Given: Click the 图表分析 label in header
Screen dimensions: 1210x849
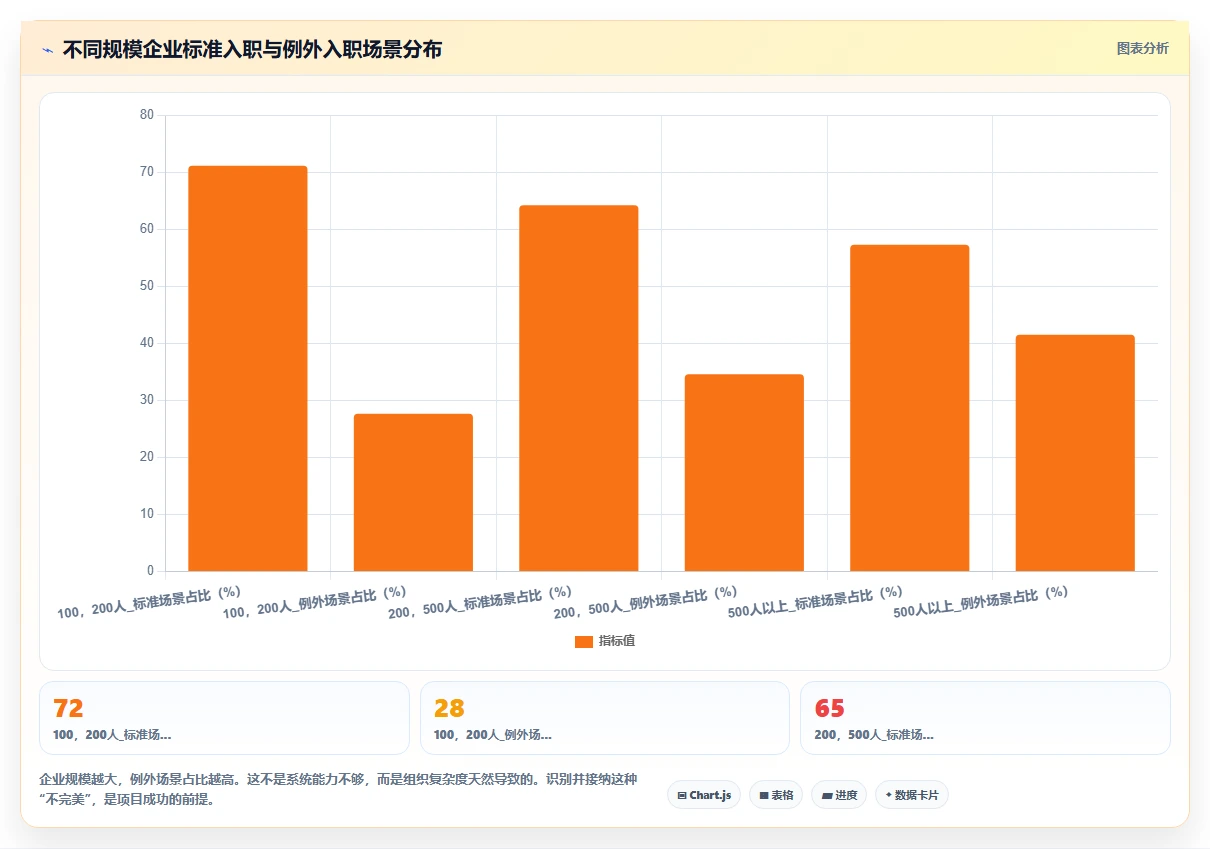Looking at the screenshot, I should coord(1142,48).
